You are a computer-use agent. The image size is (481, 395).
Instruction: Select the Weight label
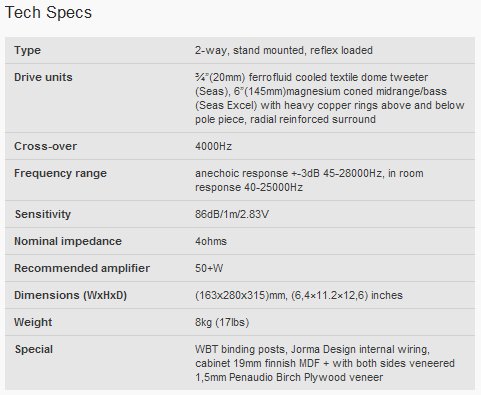33,322
